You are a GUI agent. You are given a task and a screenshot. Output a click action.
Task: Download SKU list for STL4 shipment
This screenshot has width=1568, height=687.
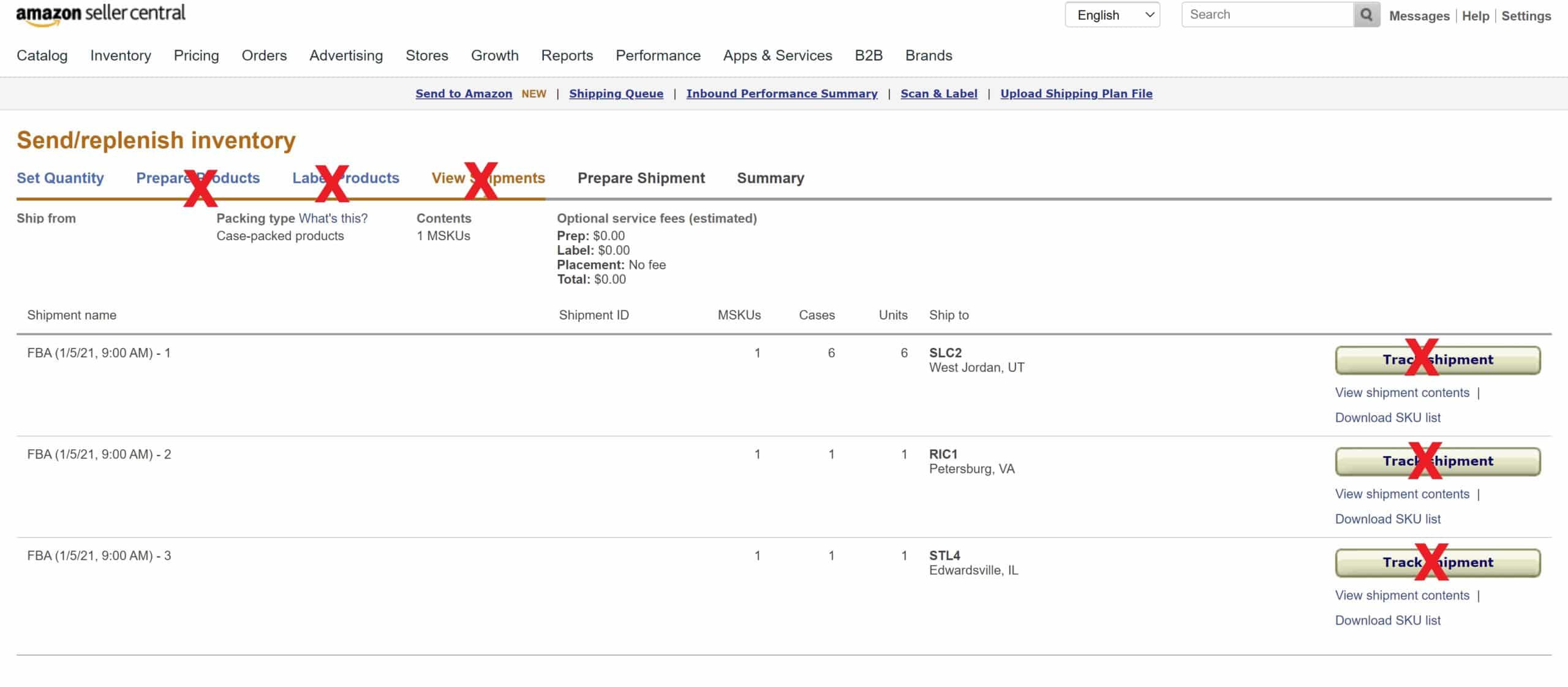point(1387,620)
